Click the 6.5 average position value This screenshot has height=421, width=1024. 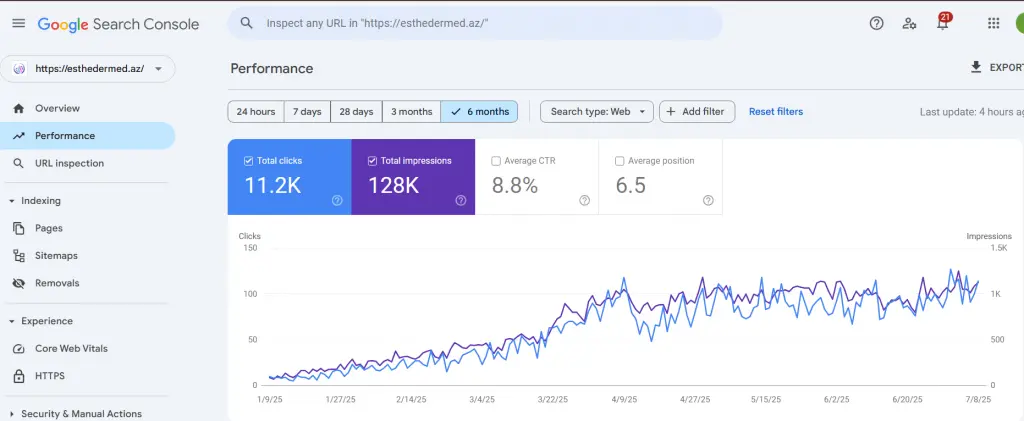[631, 186]
